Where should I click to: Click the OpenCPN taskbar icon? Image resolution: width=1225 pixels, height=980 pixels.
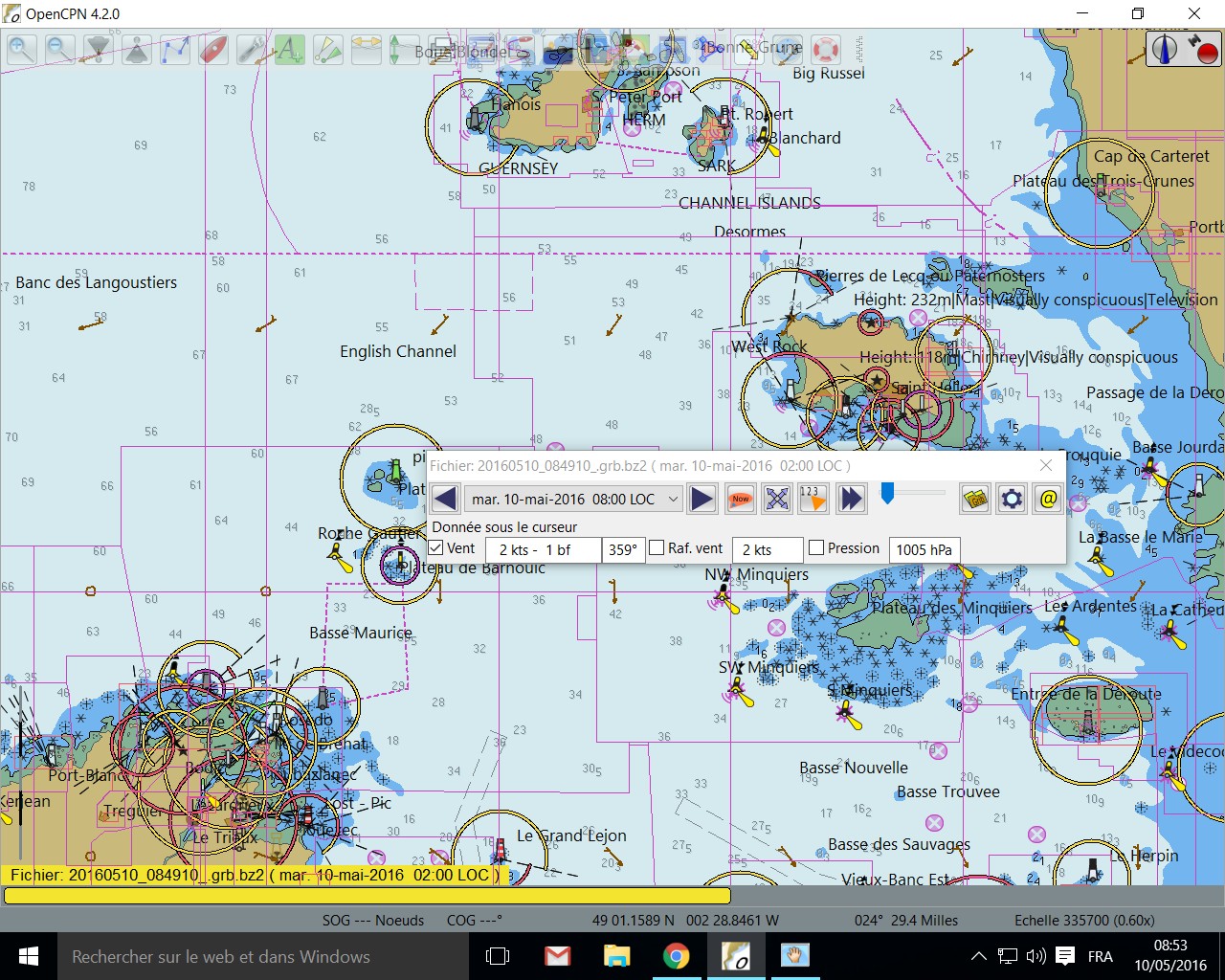coord(735,956)
